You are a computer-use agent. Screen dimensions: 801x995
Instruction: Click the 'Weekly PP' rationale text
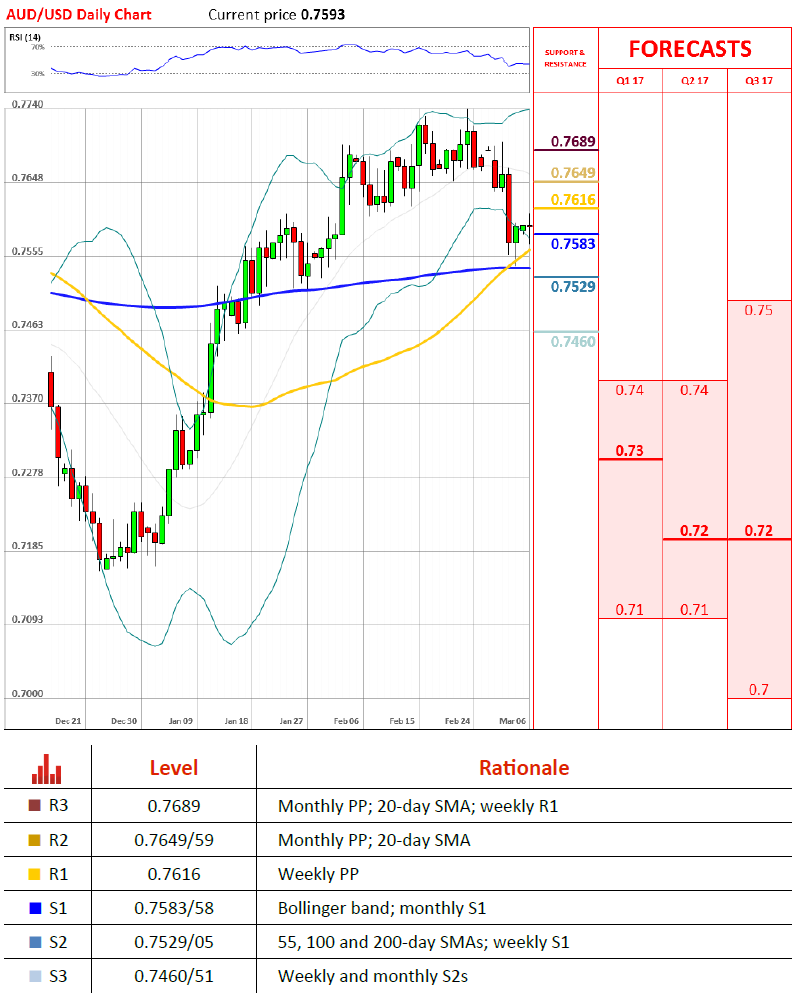click(x=319, y=874)
